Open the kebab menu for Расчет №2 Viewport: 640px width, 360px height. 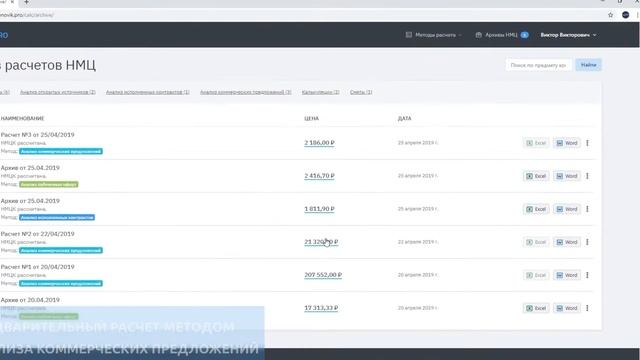(587, 242)
